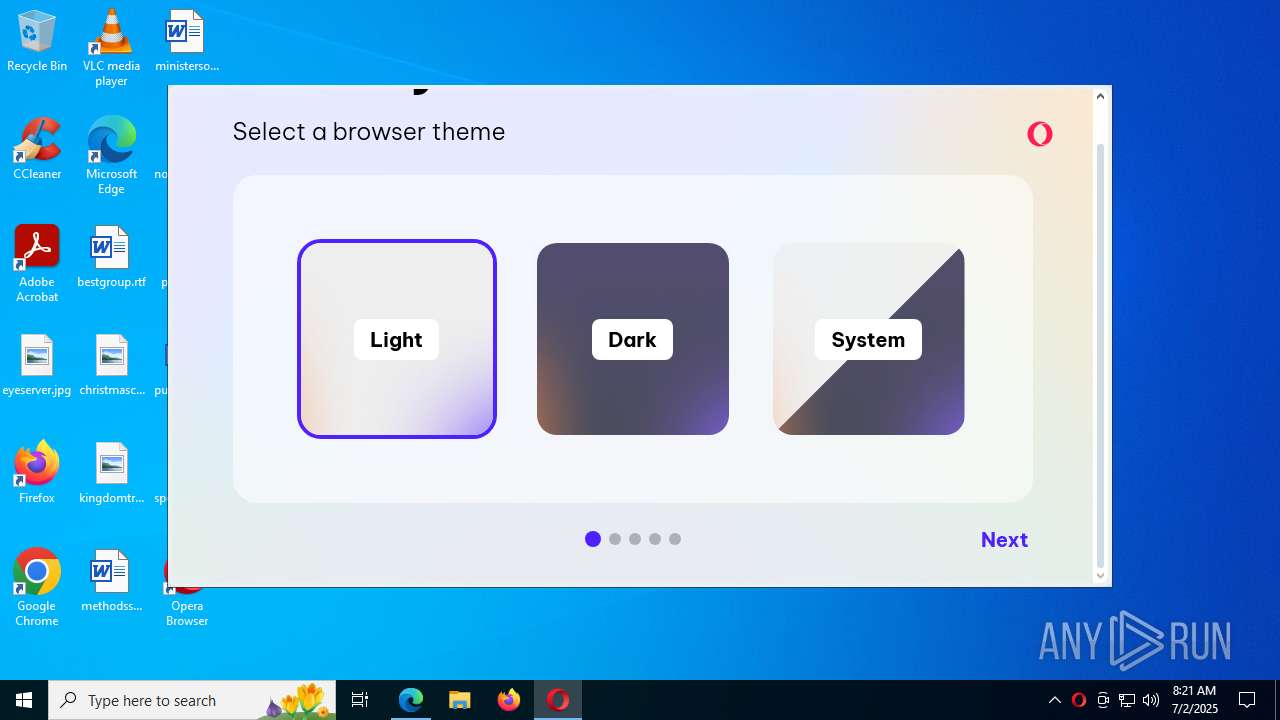Pick the System browser theme

pyautogui.click(x=869, y=339)
